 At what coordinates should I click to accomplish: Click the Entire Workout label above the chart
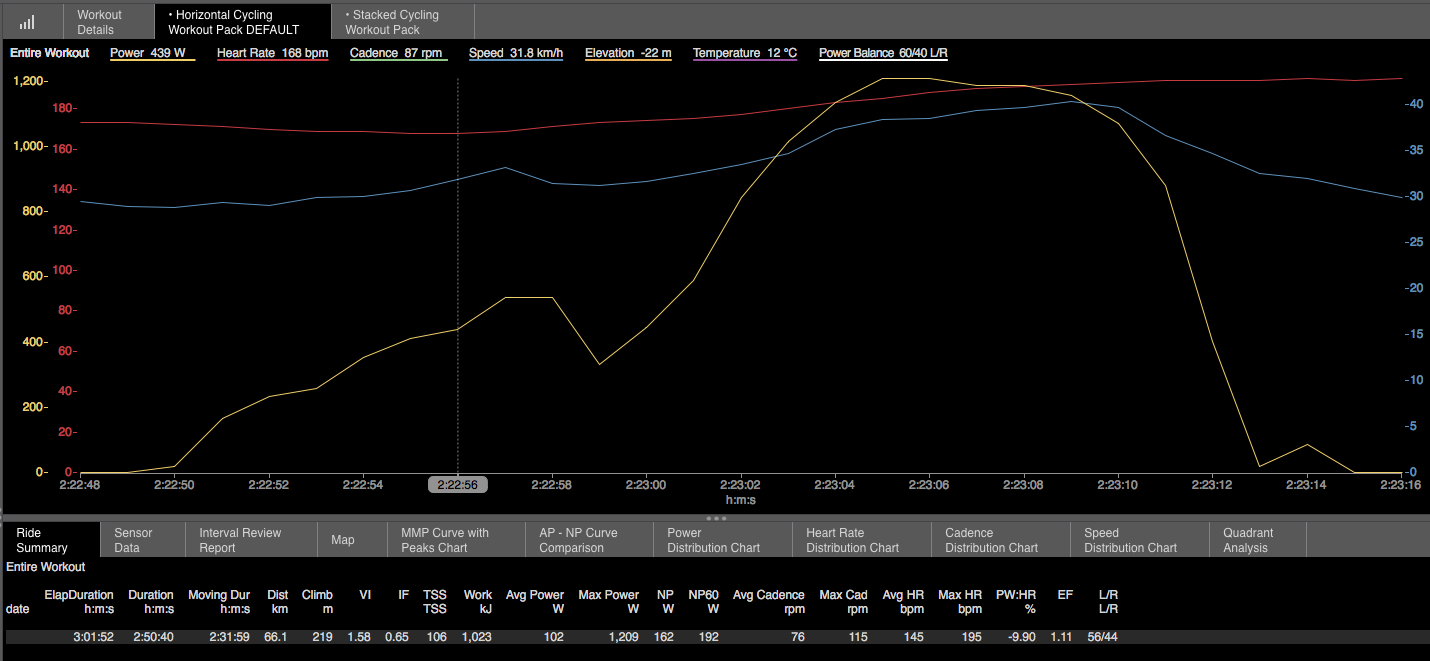tap(49, 53)
